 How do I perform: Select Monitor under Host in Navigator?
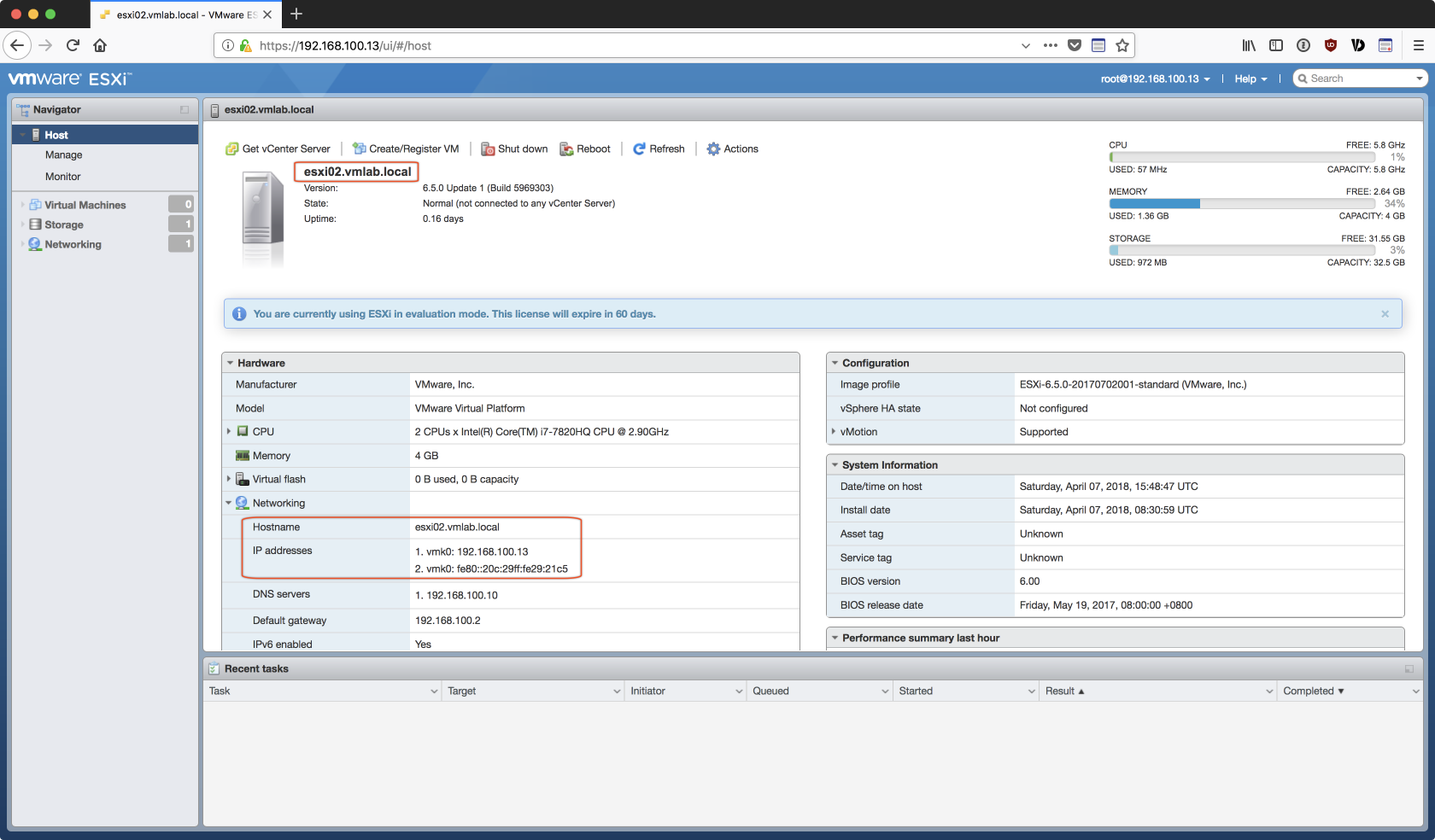click(63, 177)
